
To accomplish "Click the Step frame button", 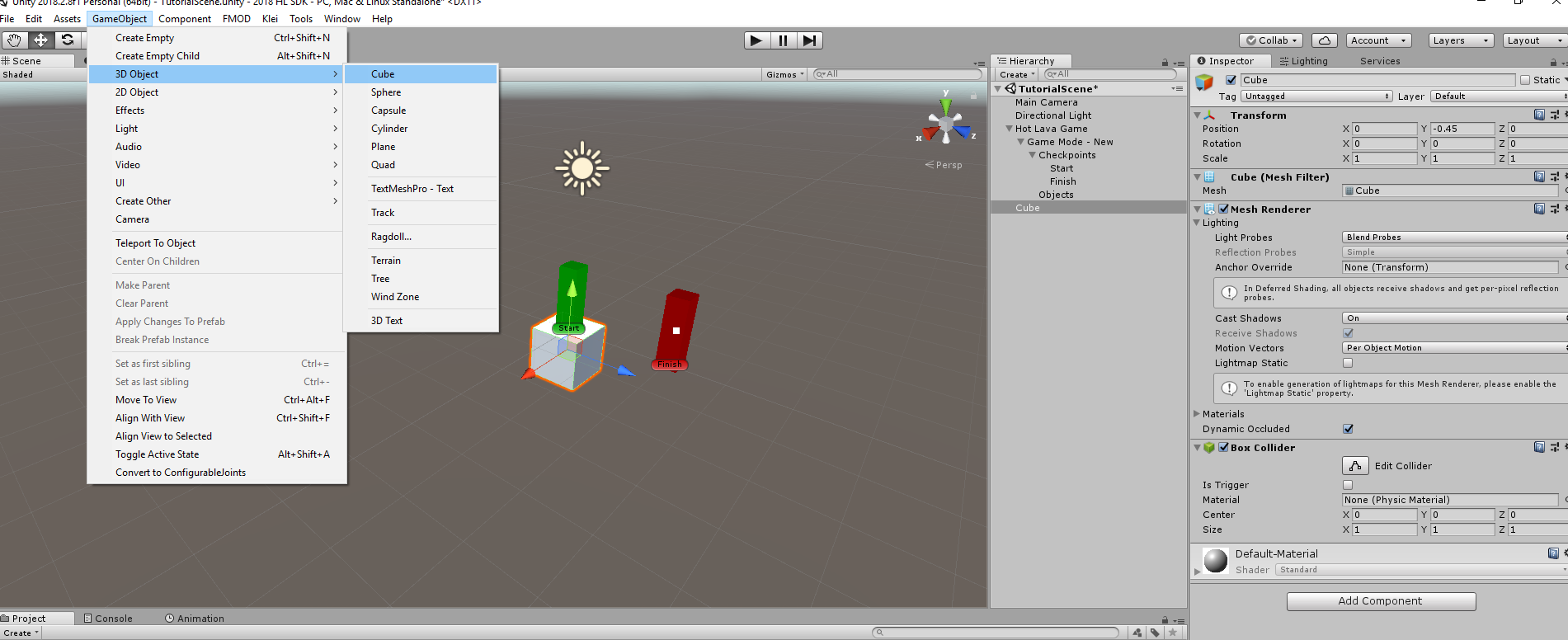I will [x=810, y=40].
